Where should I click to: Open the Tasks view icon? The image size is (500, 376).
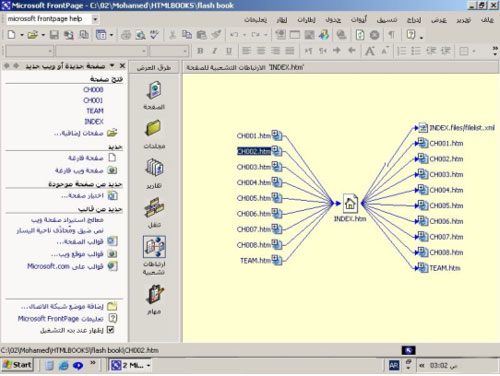pos(154,294)
